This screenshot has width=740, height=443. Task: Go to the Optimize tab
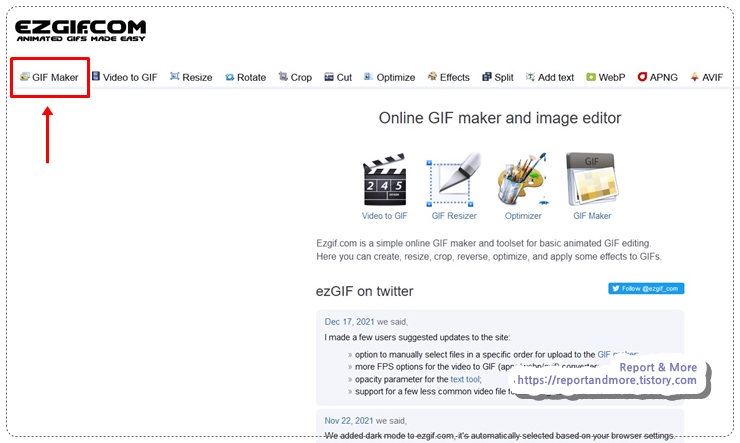pos(389,77)
